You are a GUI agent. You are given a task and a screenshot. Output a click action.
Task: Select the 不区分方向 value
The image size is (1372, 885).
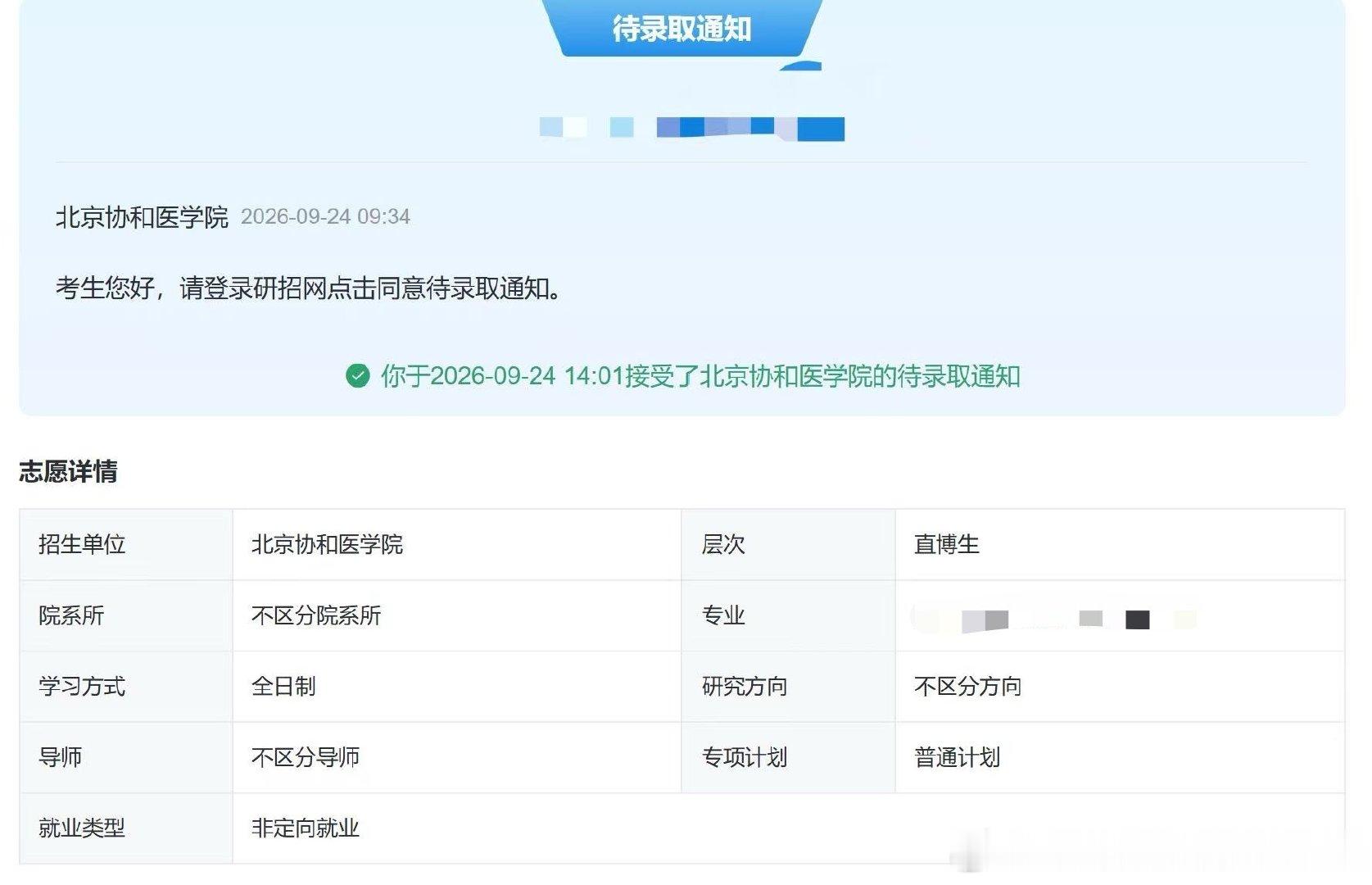coord(968,687)
